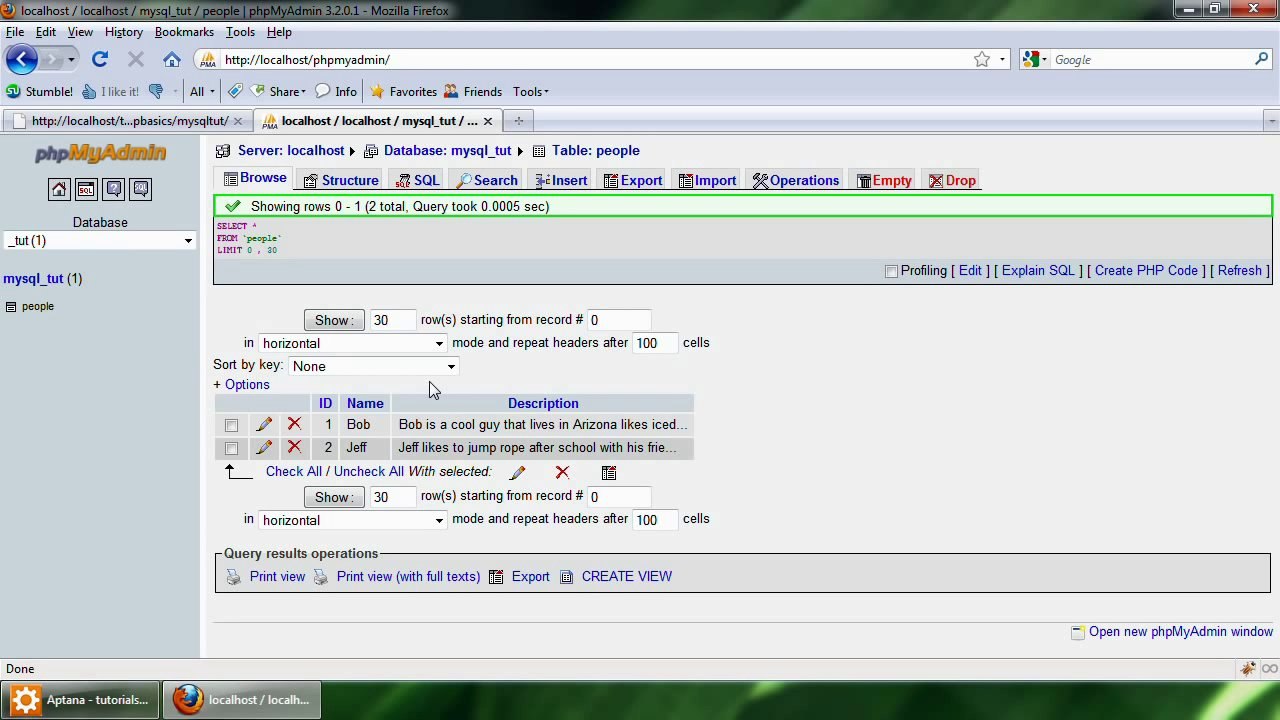Open StumbleUpon All topics dropdown

[x=202, y=92]
